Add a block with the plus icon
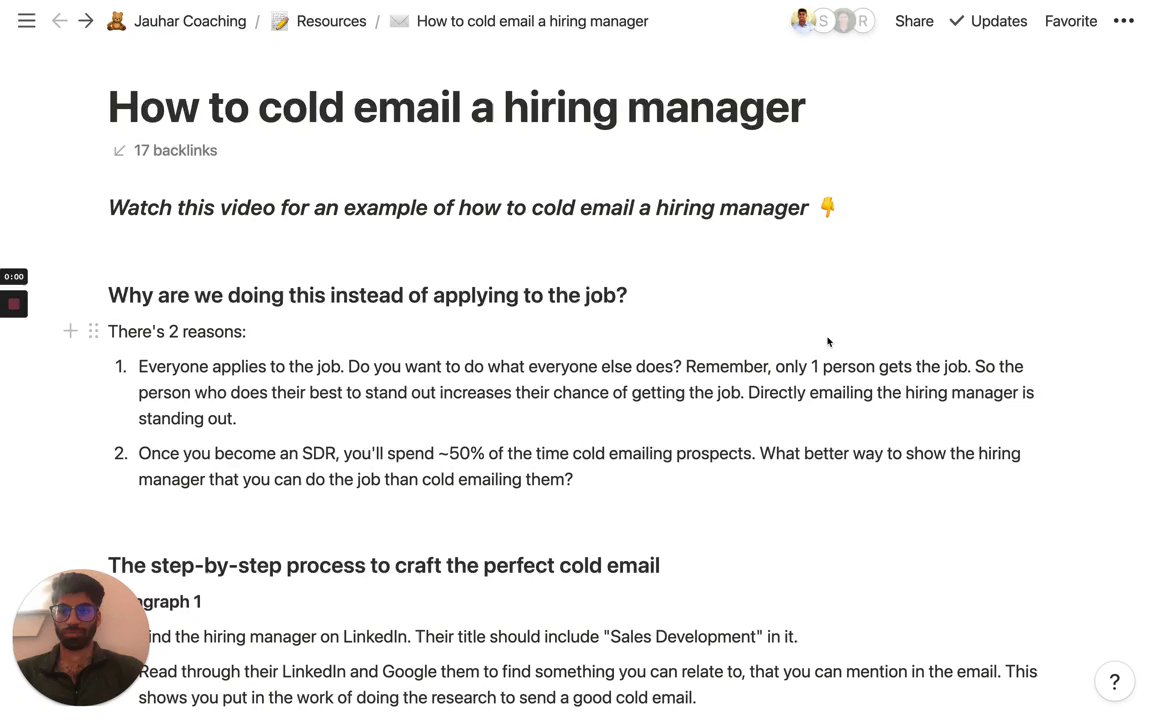Screen dimensions: 1152x720 (70, 331)
